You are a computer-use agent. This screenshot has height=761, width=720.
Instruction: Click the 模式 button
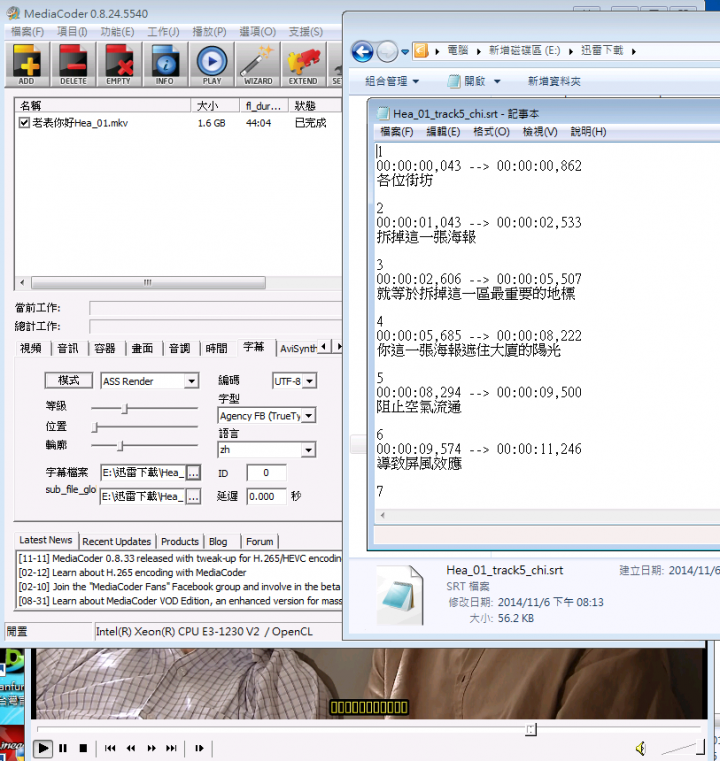tap(68, 380)
